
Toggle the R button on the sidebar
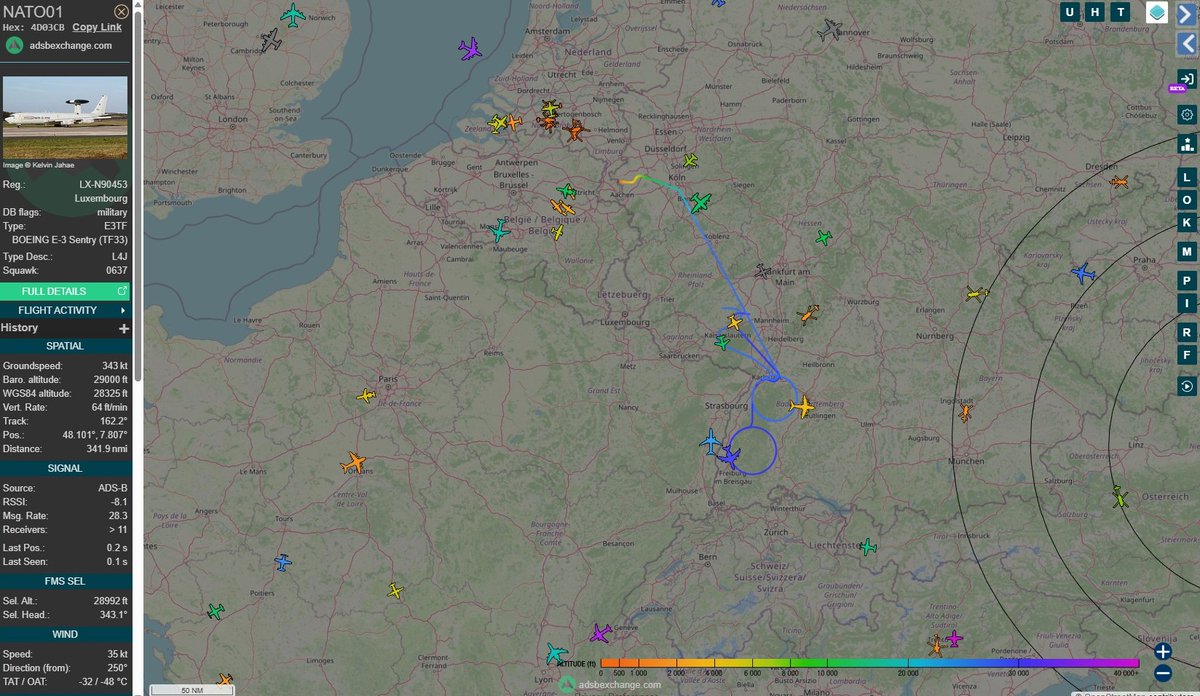click(x=1187, y=332)
